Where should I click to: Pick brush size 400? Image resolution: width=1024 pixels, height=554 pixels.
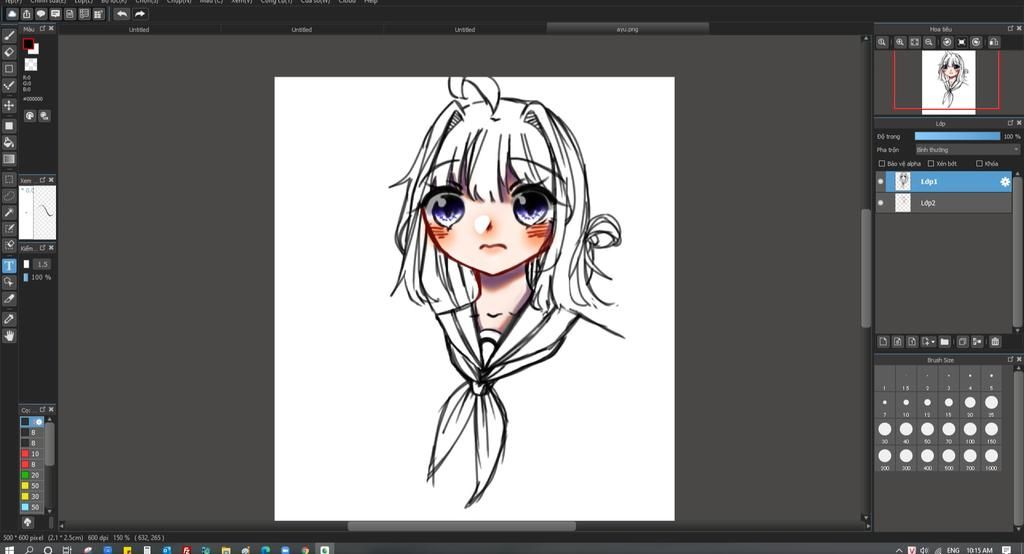click(x=927, y=457)
